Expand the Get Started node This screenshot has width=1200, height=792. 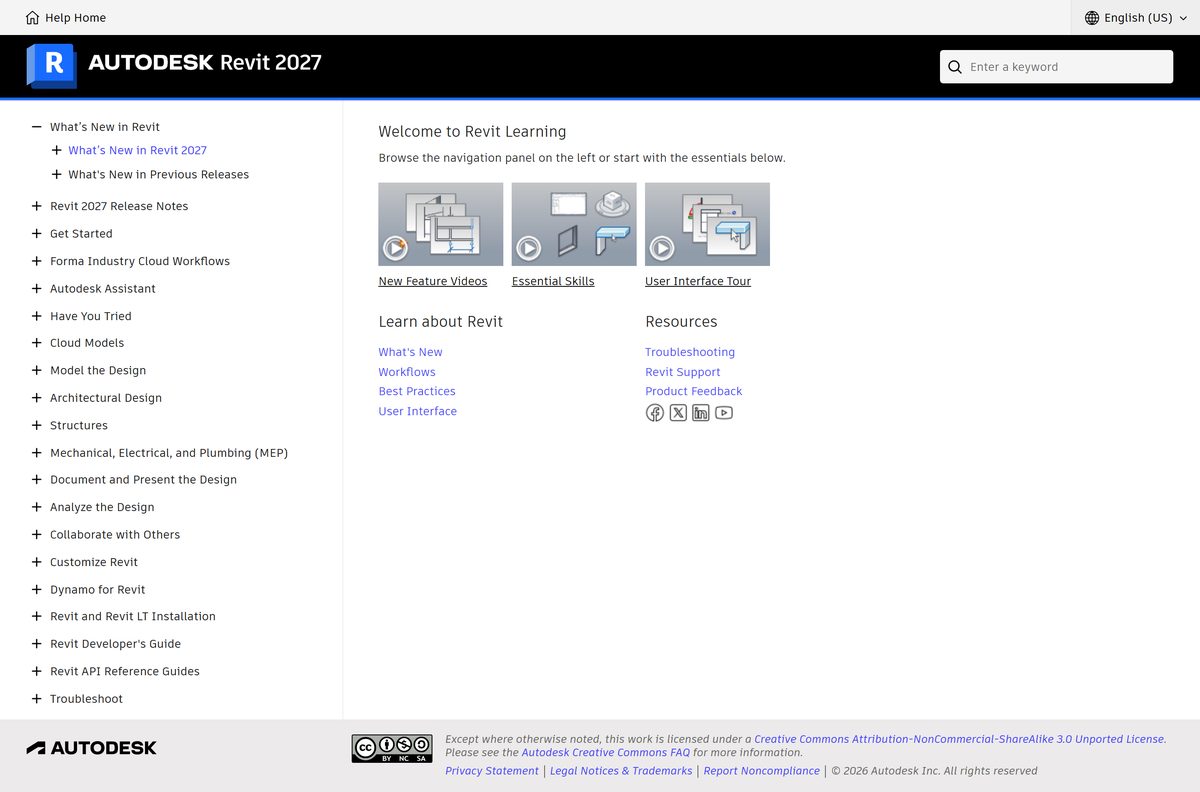(x=37, y=234)
